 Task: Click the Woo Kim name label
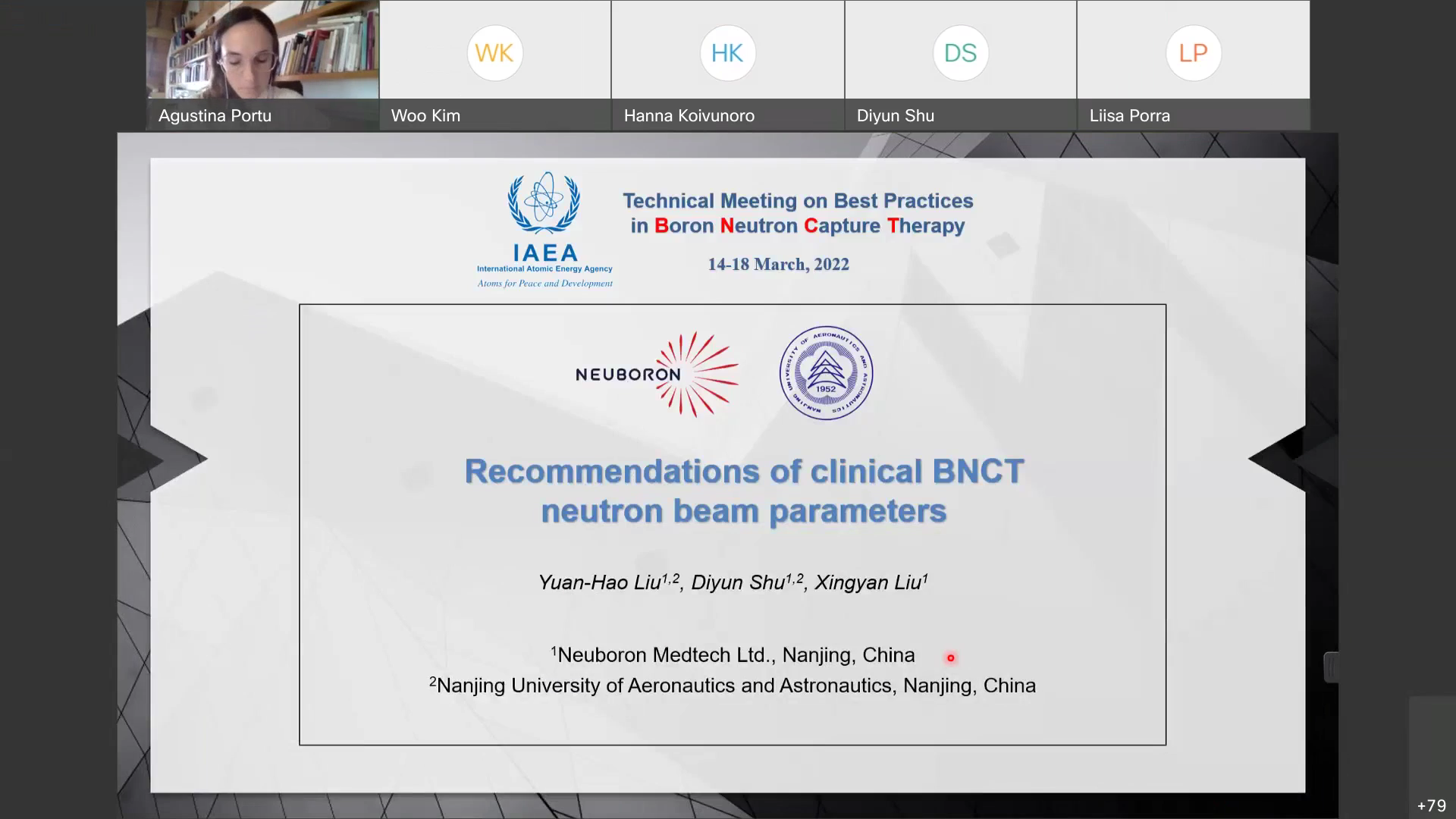(425, 116)
